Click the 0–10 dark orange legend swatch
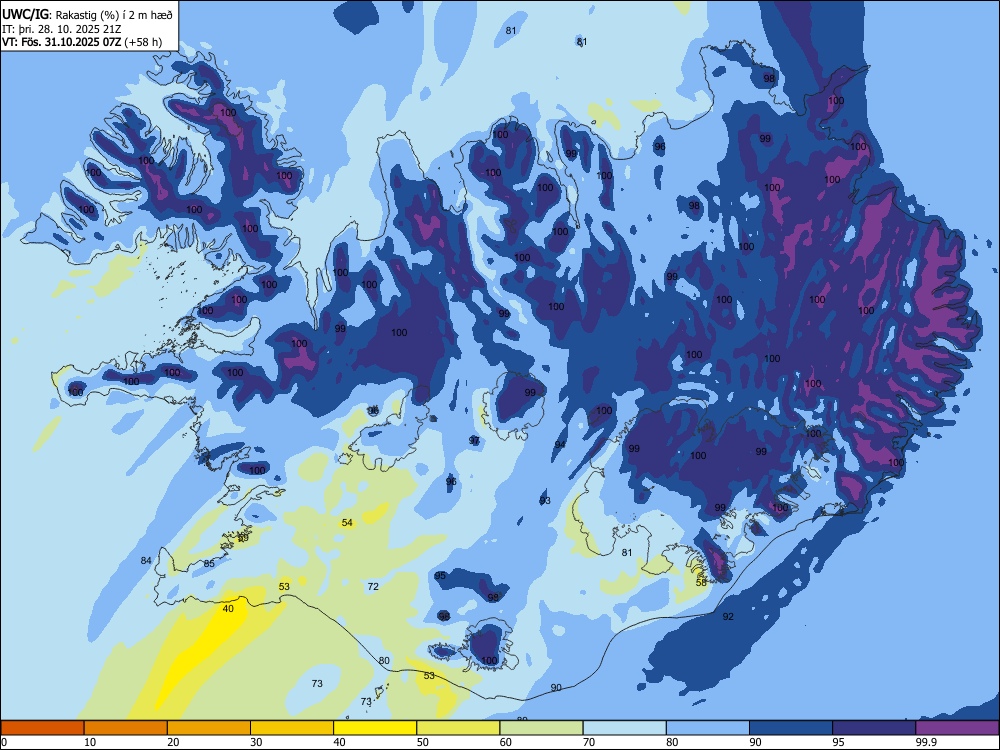 click(42, 728)
